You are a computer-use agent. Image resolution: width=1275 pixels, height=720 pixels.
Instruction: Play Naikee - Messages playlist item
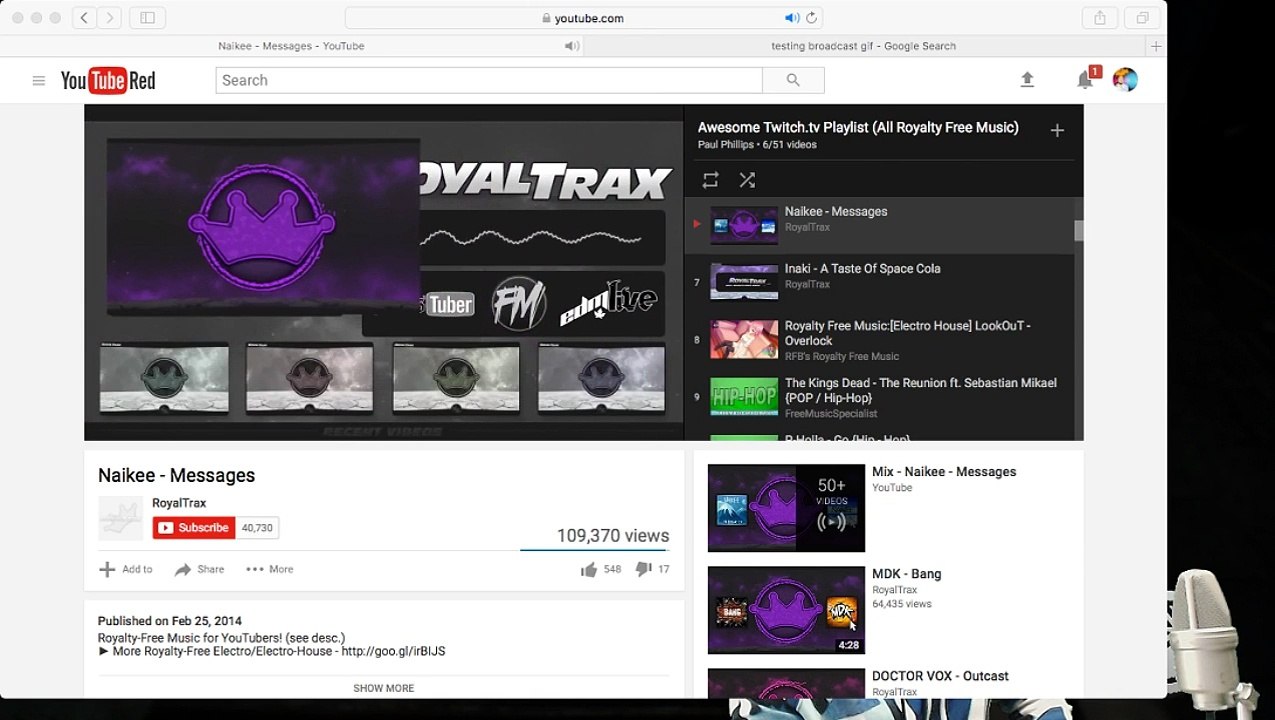coord(879,225)
